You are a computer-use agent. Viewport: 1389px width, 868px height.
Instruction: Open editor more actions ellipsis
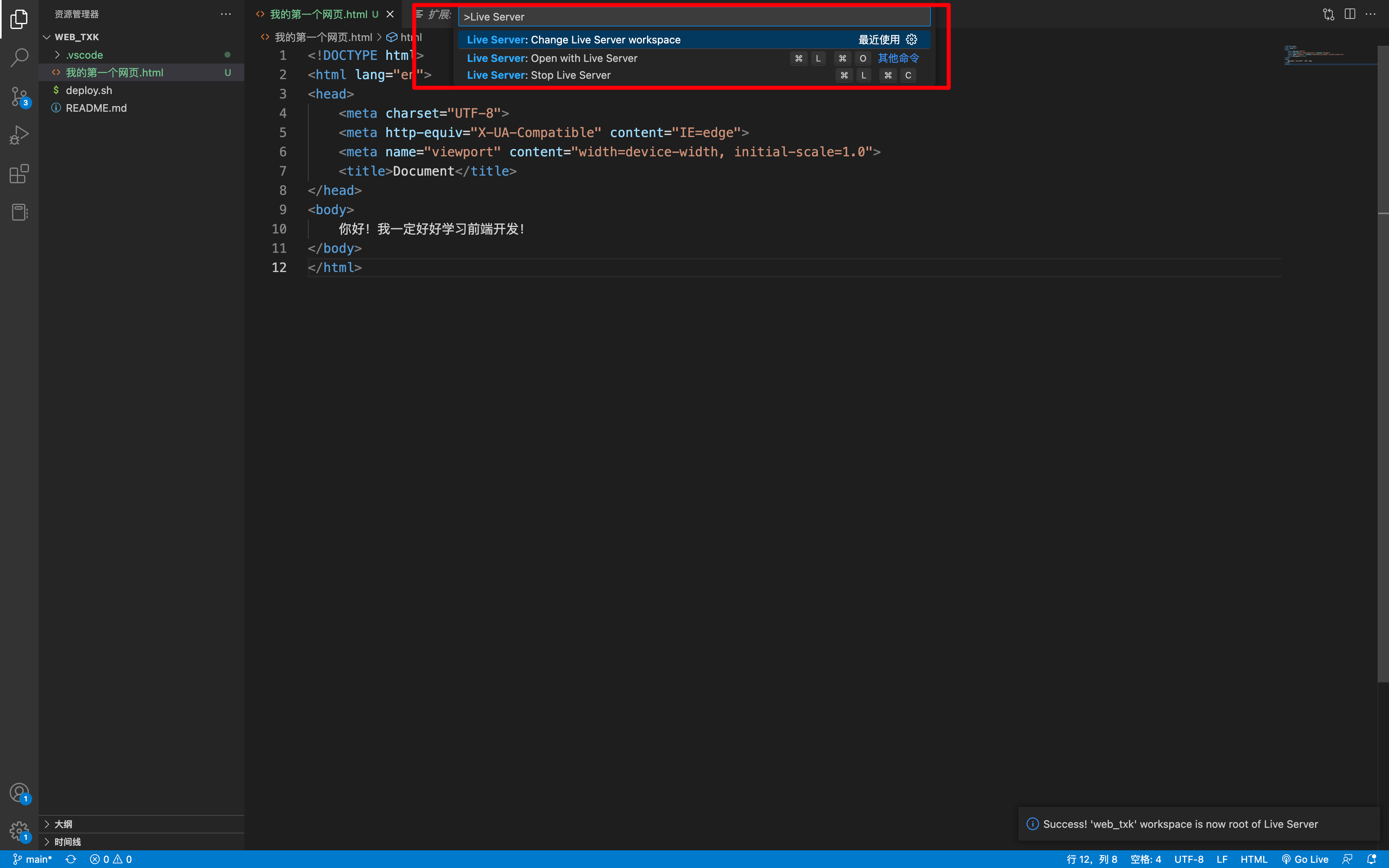[x=1371, y=14]
